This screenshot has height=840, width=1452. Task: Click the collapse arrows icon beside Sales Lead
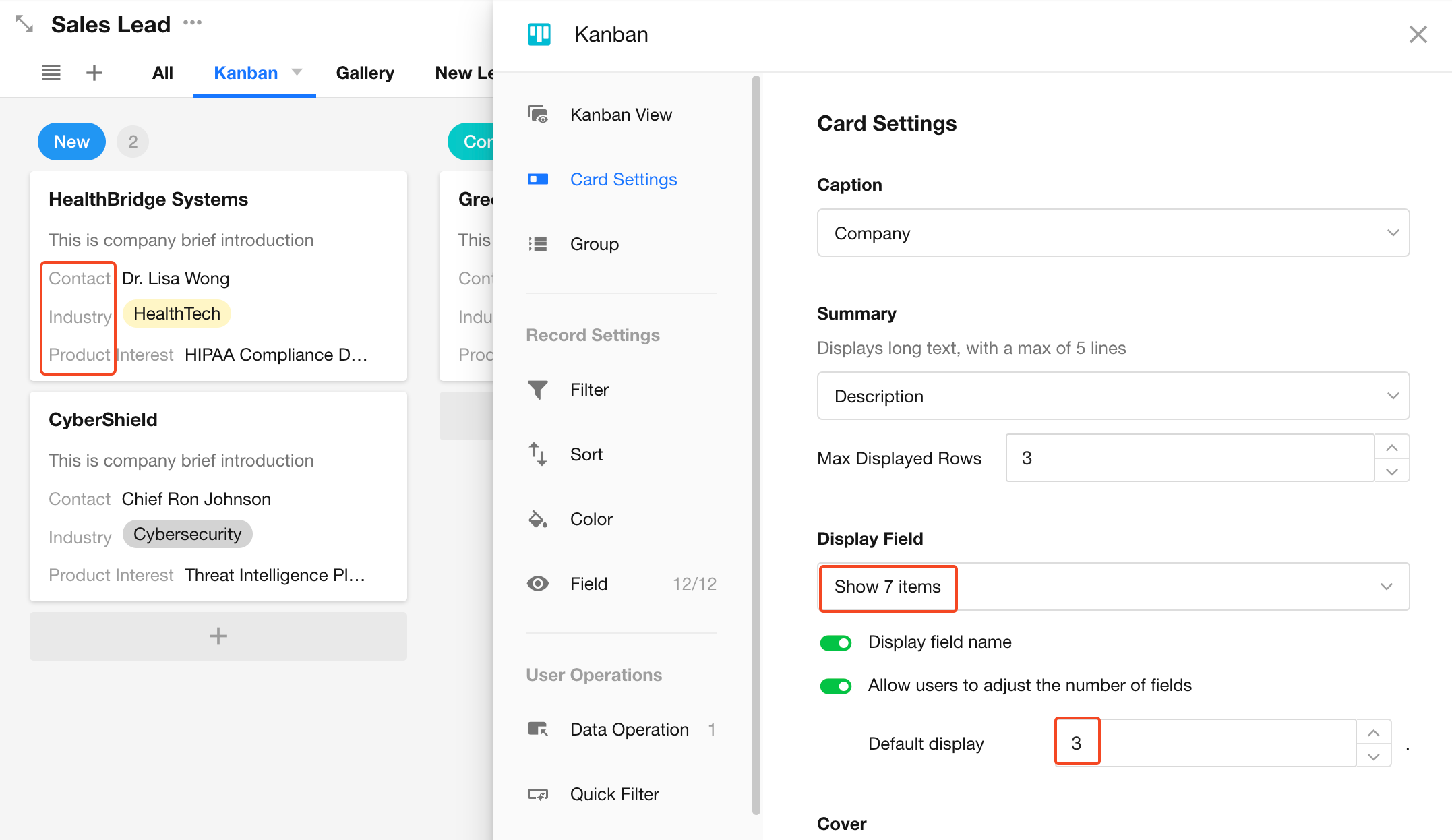[24, 24]
